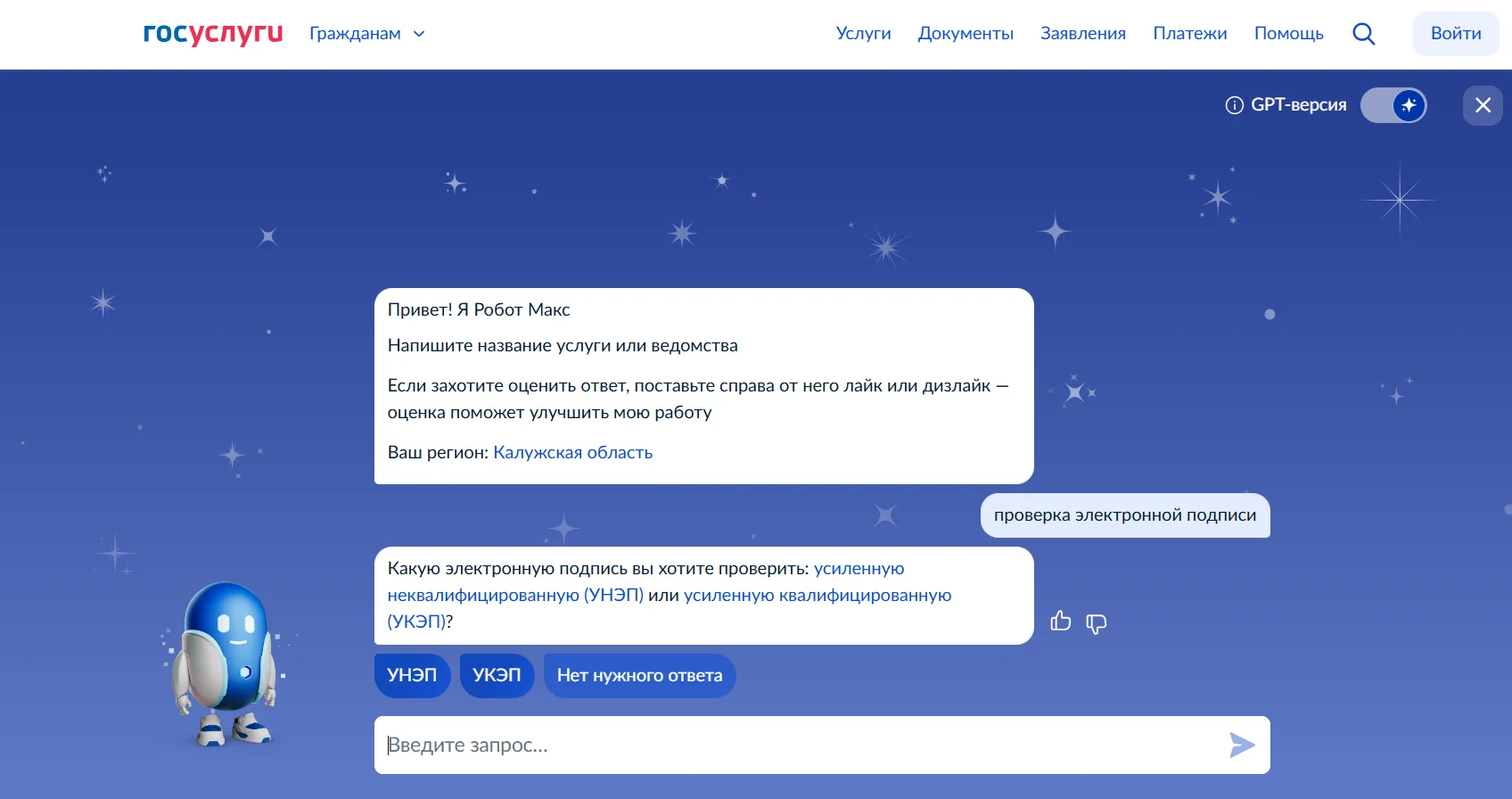Open the Помощь menu item

click(x=1288, y=34)
